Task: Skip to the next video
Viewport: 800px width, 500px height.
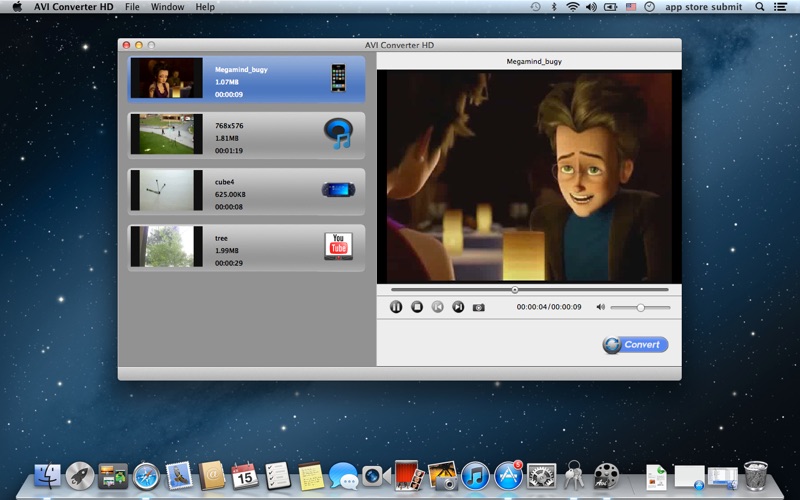Action: [x=458, y=307]
